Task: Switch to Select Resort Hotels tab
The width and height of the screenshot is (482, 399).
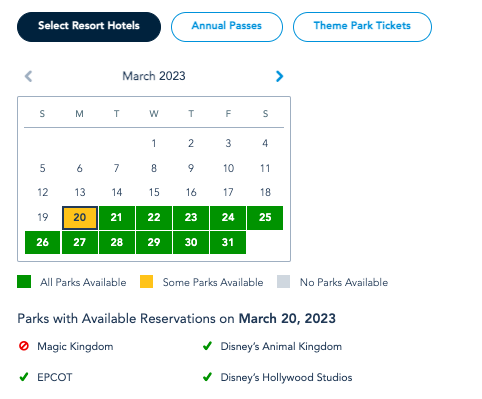Action: click(x=89, y=27)
